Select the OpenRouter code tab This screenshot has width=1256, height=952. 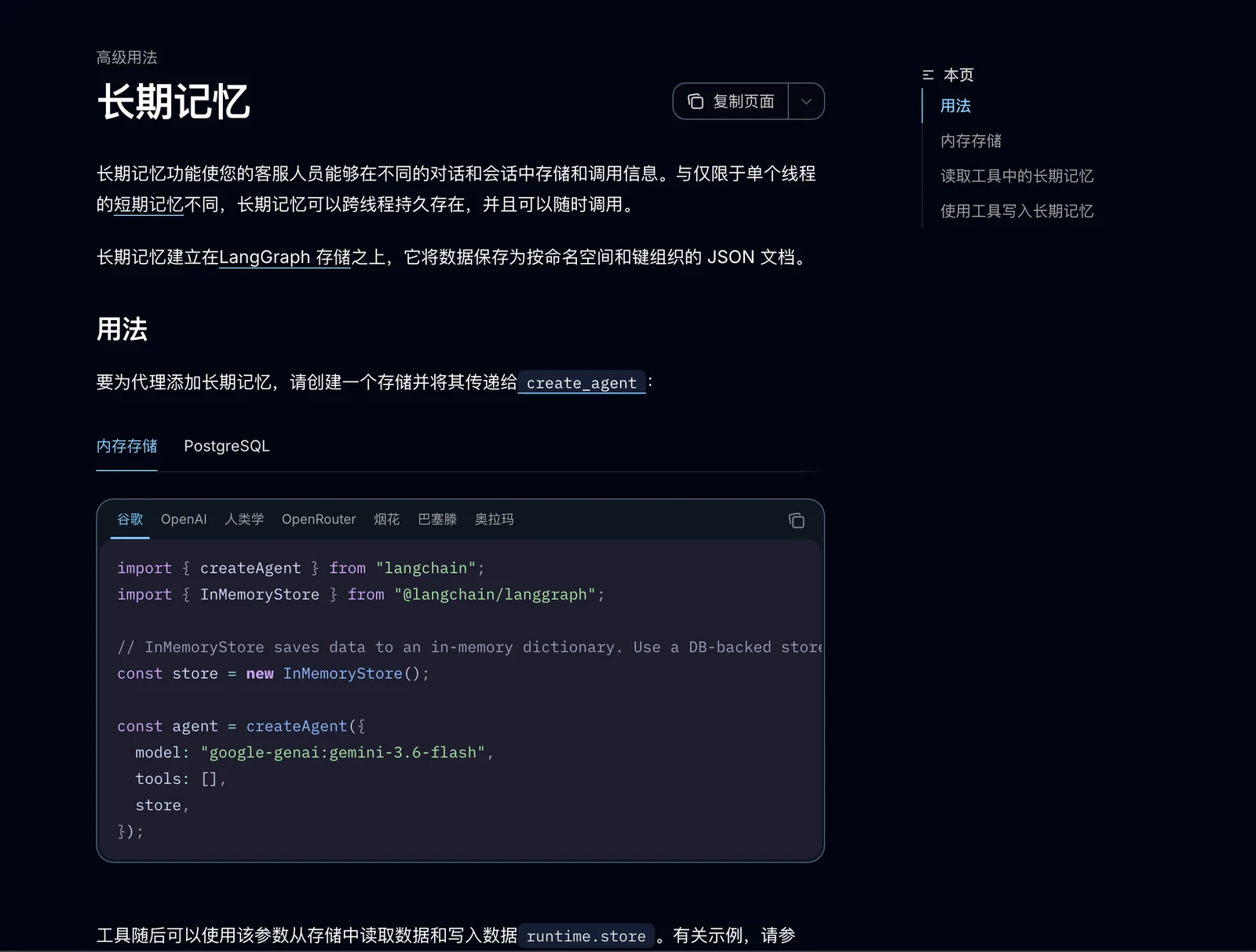[319, 520]
